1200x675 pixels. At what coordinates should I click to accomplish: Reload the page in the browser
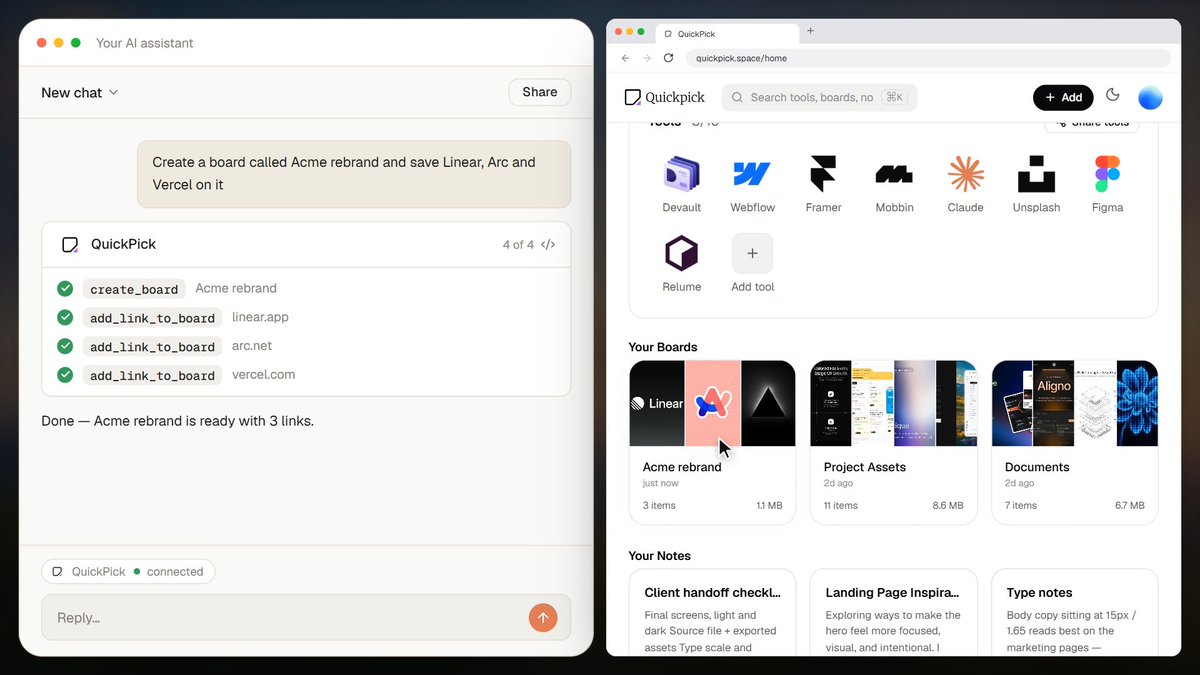tap(668, 58)
